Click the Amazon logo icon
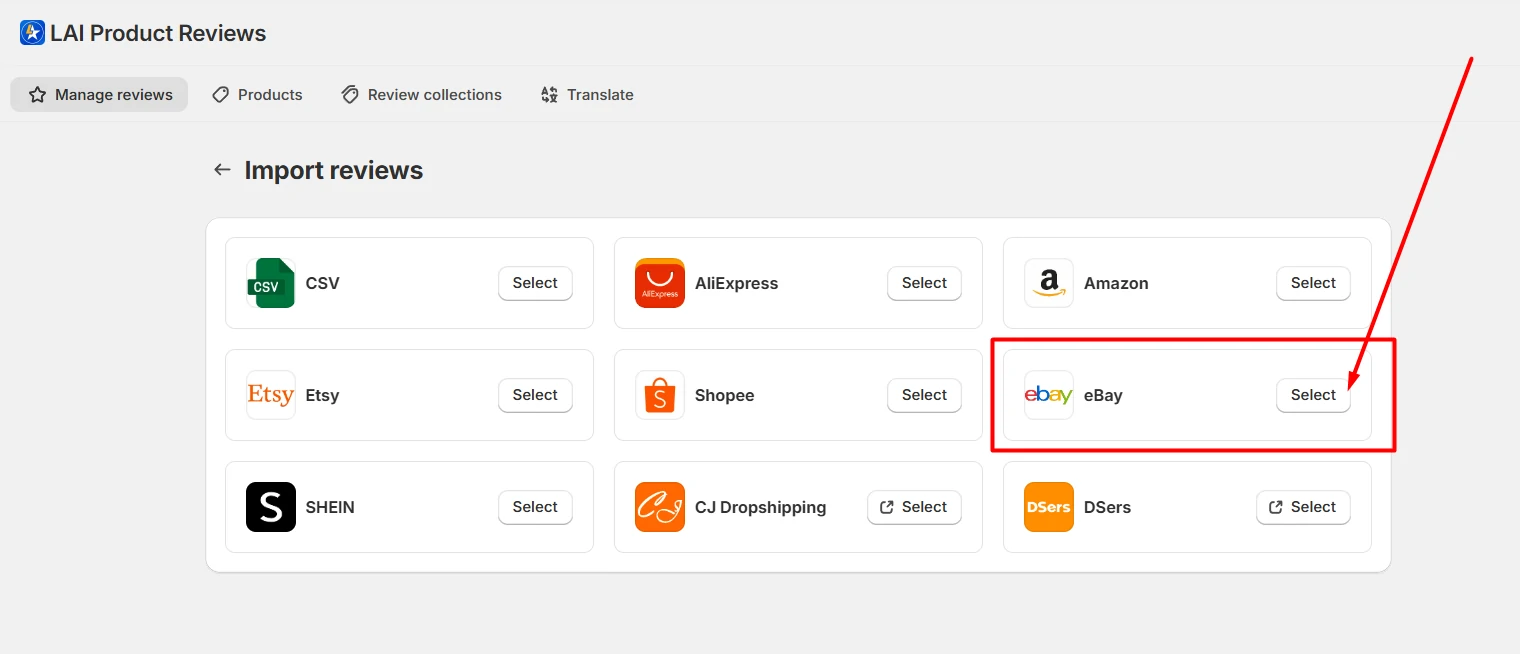 1049,283
